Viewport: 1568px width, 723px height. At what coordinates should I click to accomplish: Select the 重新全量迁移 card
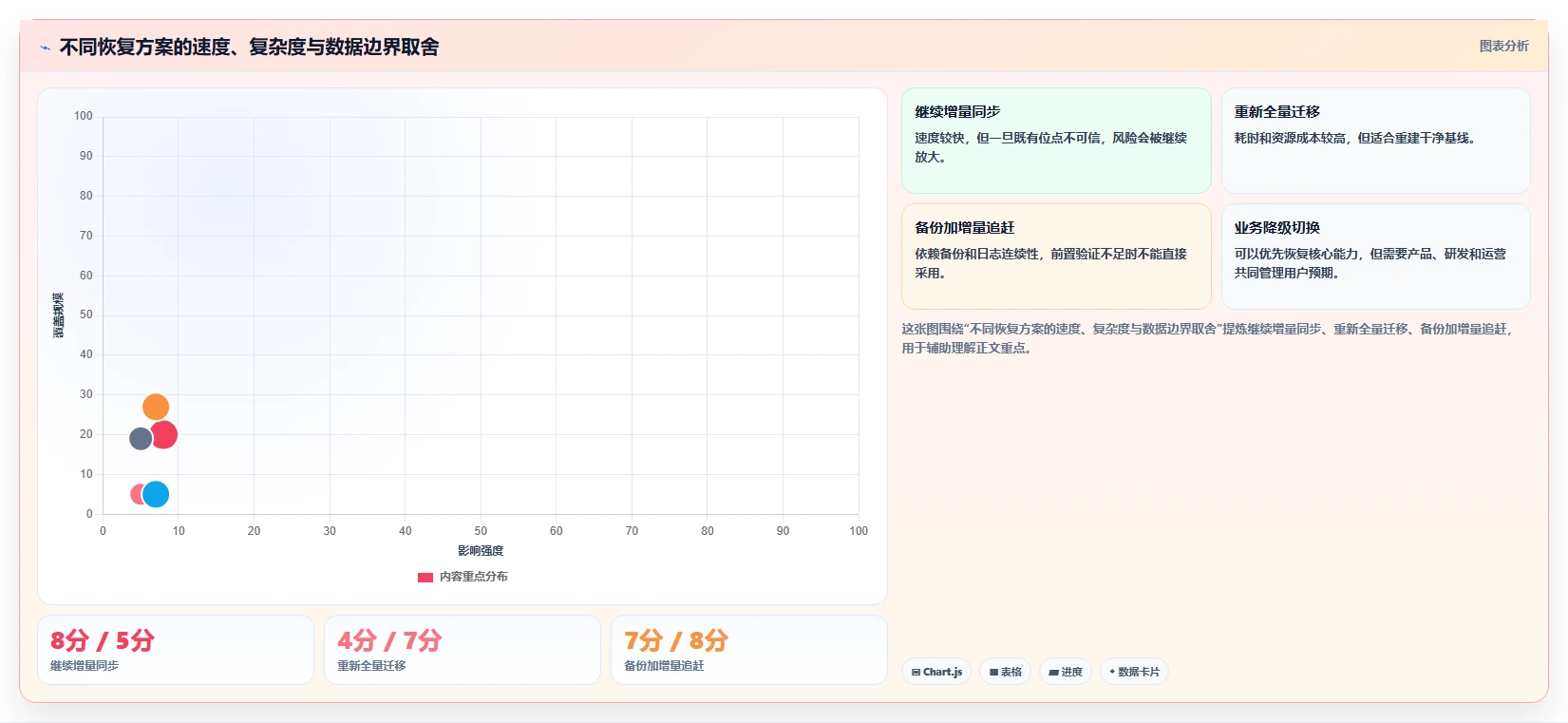point(1375,141)
